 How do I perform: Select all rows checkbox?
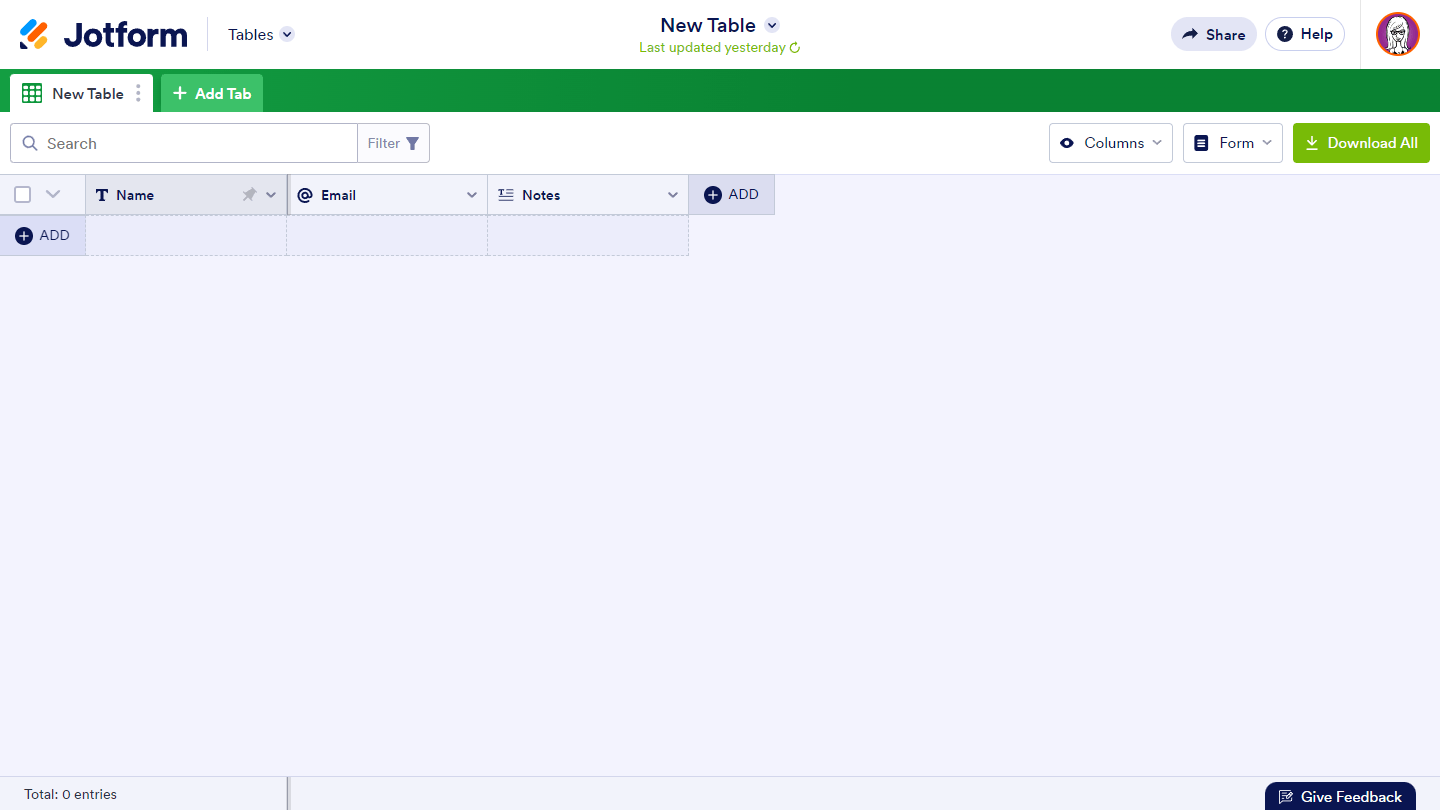coord(23,195)
